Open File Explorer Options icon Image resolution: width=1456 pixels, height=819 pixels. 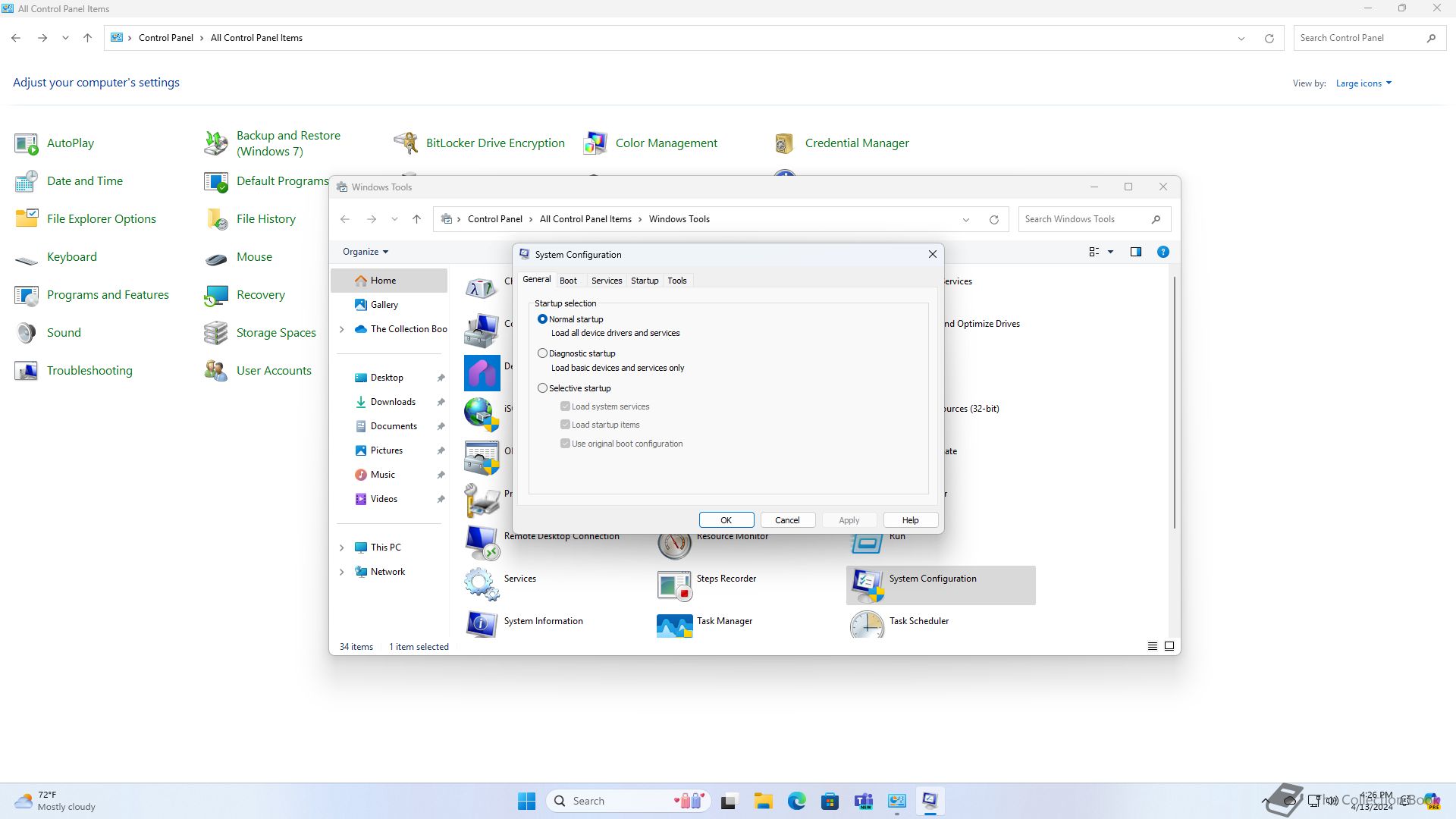27,219
